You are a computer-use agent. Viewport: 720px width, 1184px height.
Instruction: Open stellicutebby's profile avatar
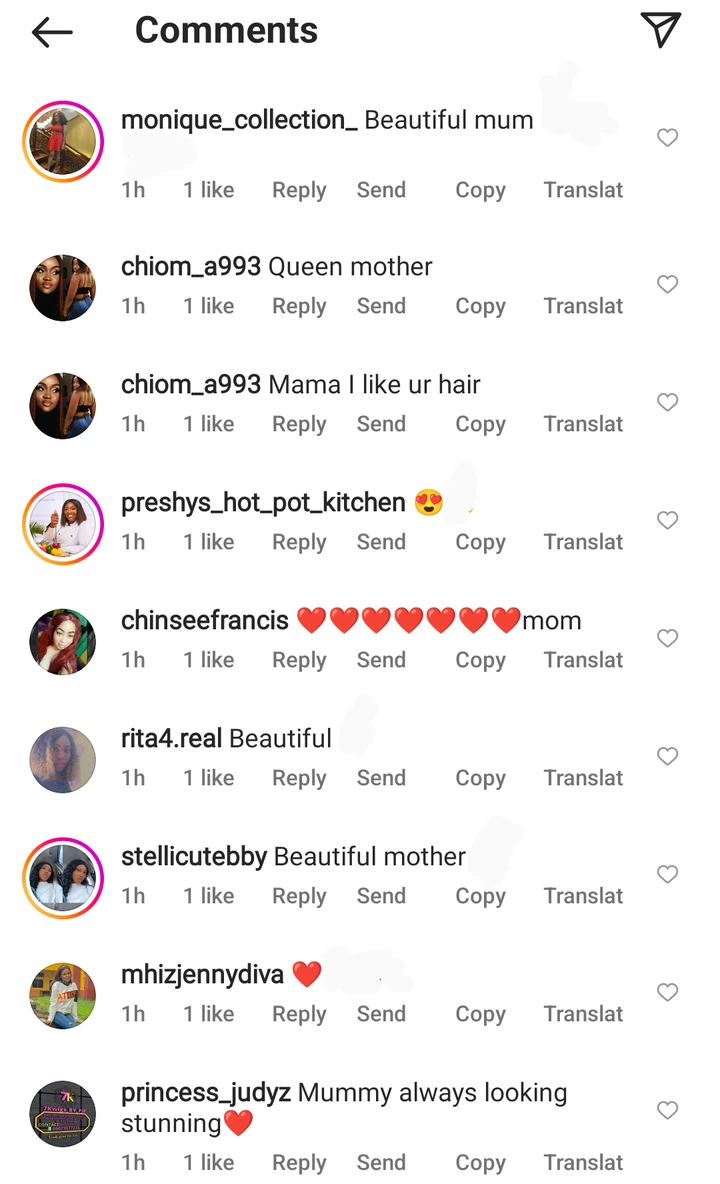63,878
